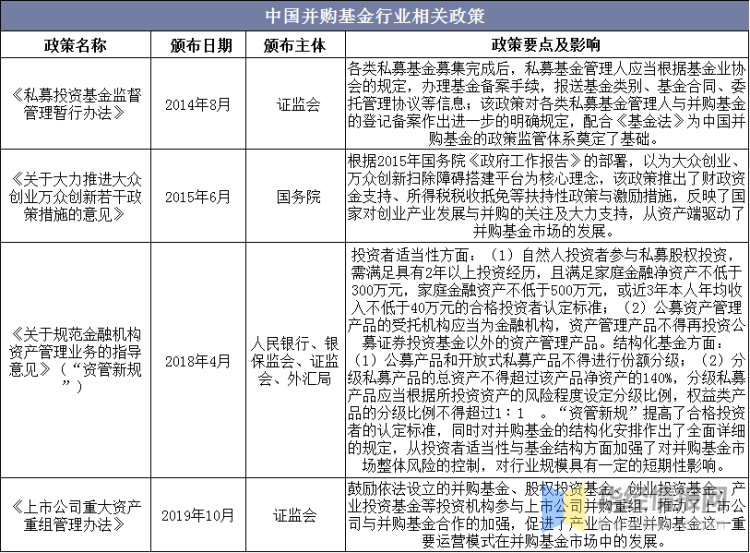Select the 颁布主体 column header

tap(295, 45)
